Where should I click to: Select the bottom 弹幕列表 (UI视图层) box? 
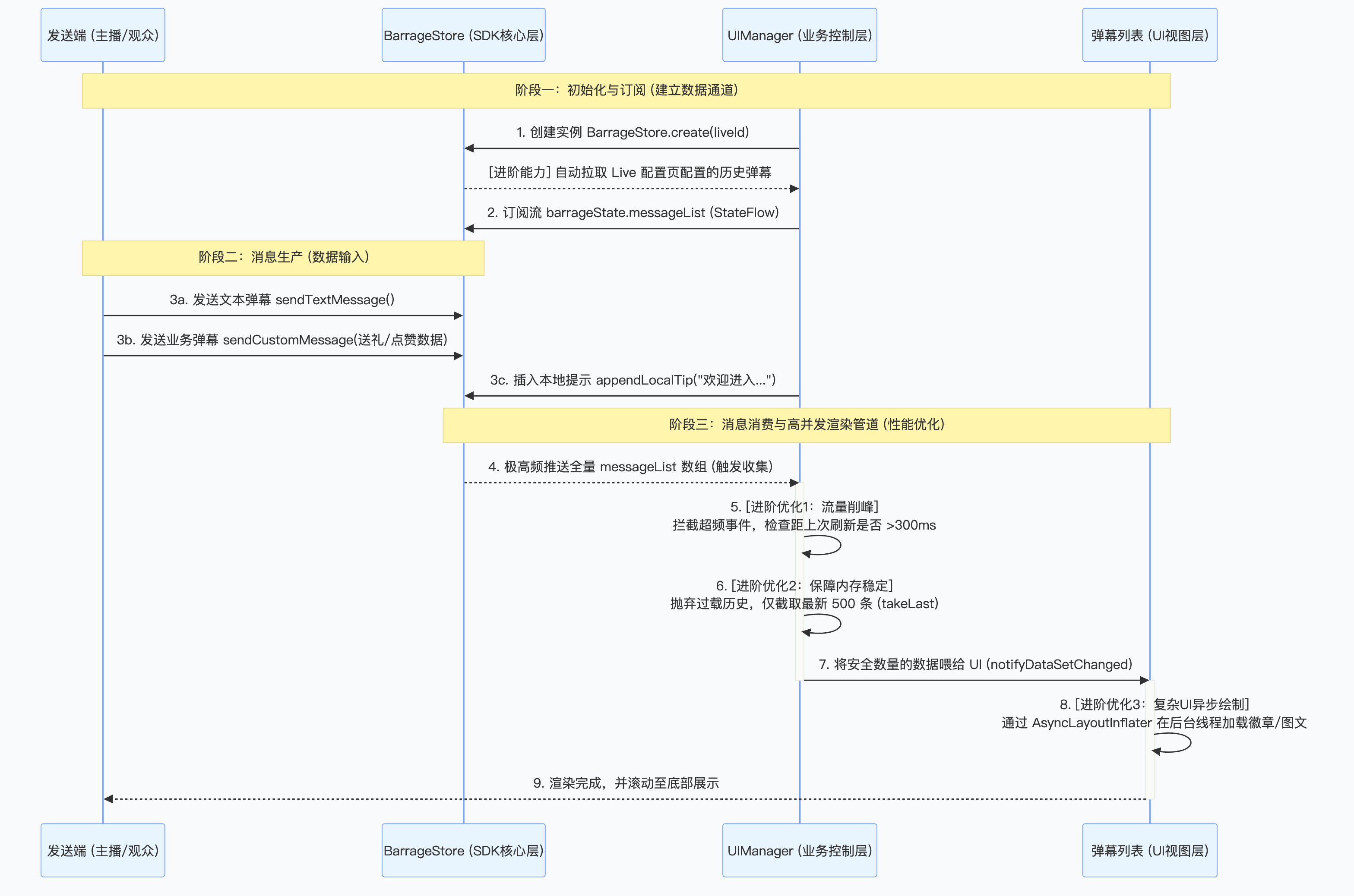1149,850
